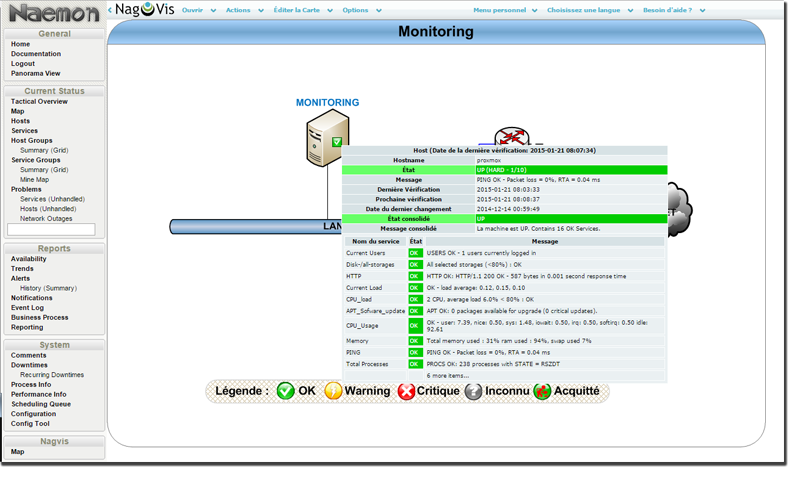Open the Comments link
This screenshot has height=479, width=800.
(x=29, y=356)
